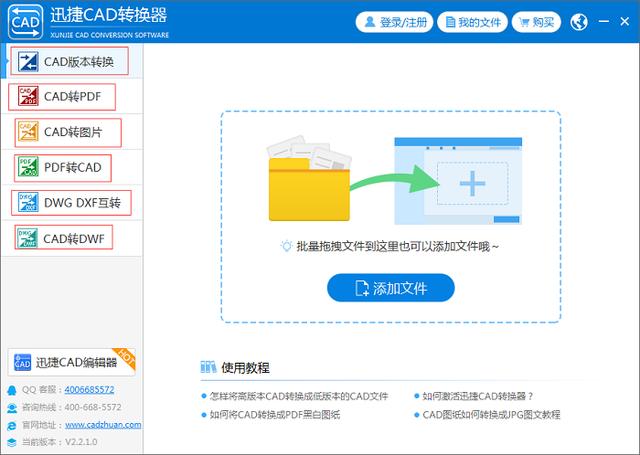Screen dimensions: 640x455
Task: Switch to DWG DXF互转 tab
Action: click(71, 202)
